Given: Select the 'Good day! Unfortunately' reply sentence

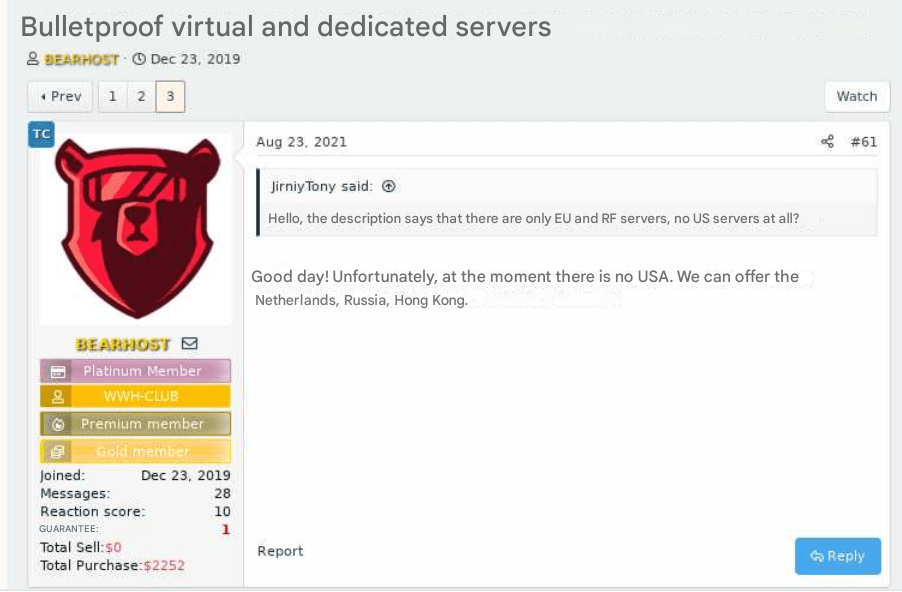Looking at the screenshot, I should click(525, 277).
